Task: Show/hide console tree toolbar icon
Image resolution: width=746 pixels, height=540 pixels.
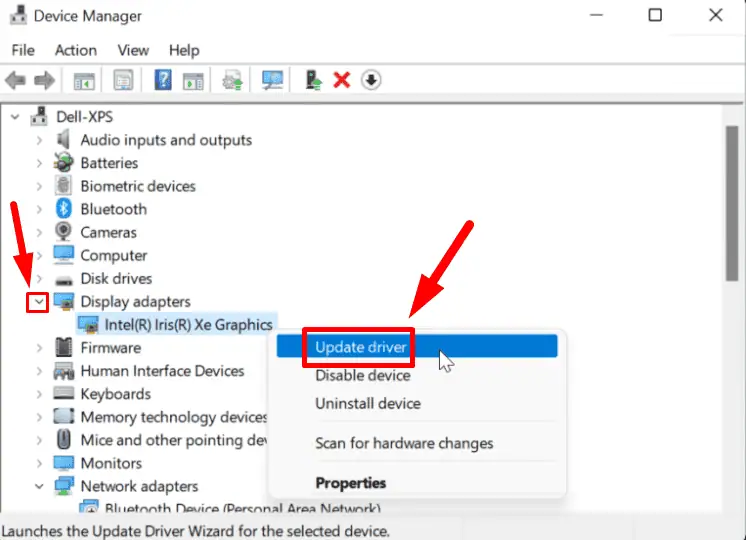Action: (84, 80)
